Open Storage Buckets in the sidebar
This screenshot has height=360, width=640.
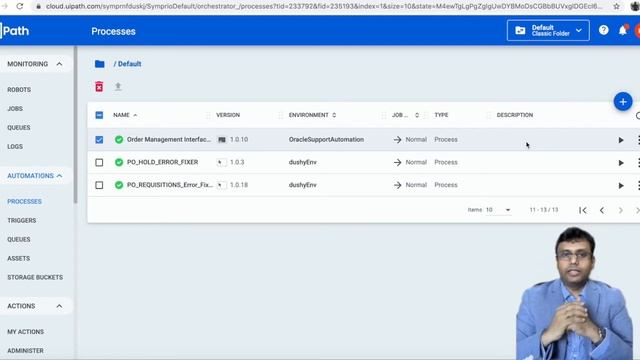point(35,278)
